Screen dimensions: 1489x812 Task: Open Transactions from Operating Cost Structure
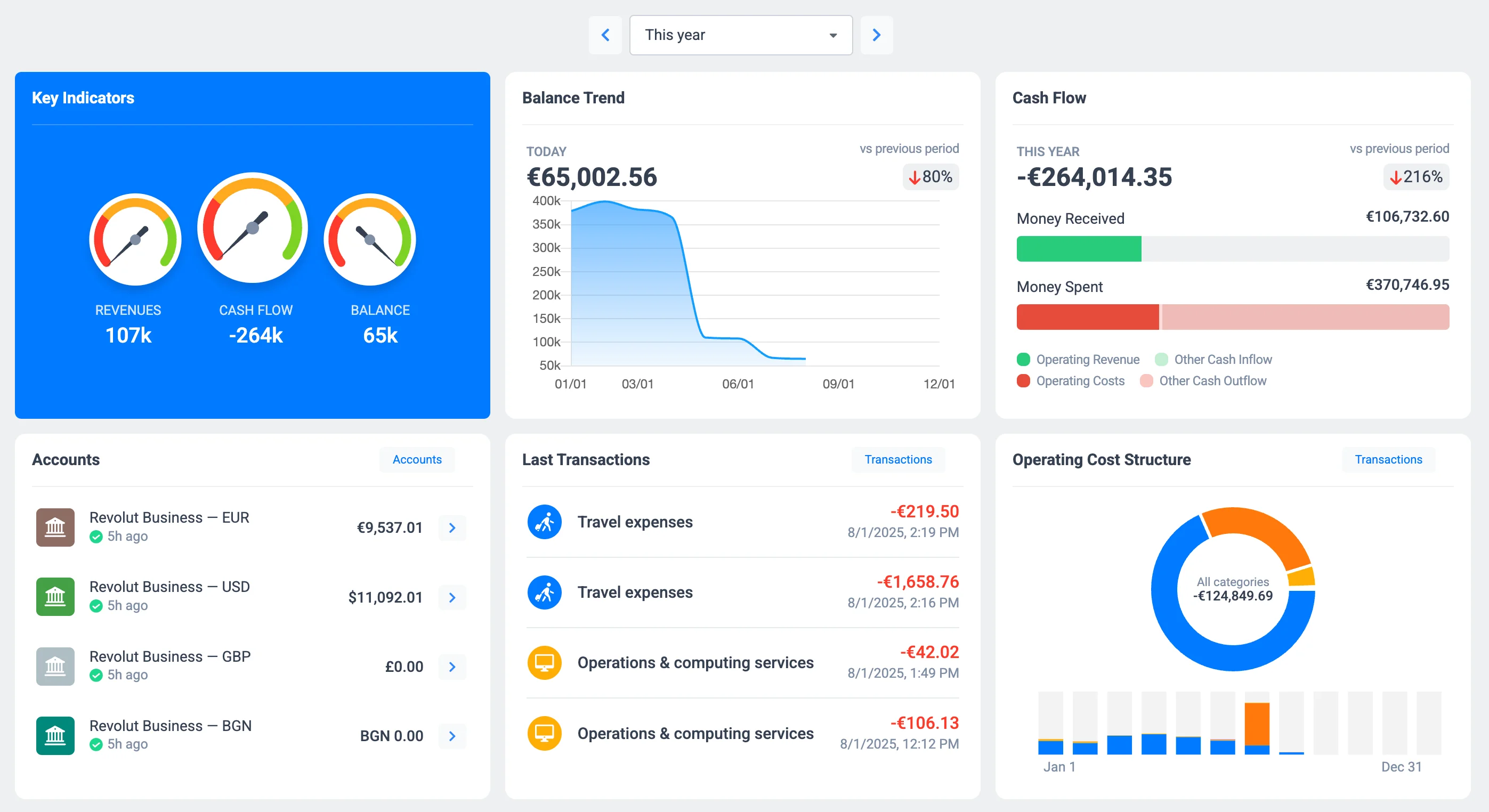tap(1388, 459)
